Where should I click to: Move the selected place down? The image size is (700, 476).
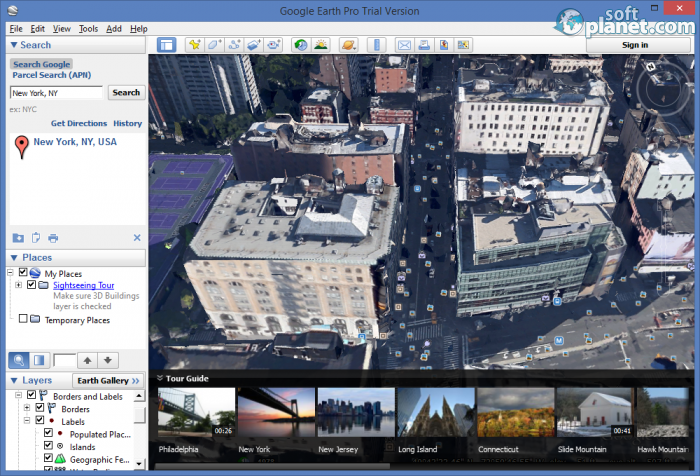[108, 360]
